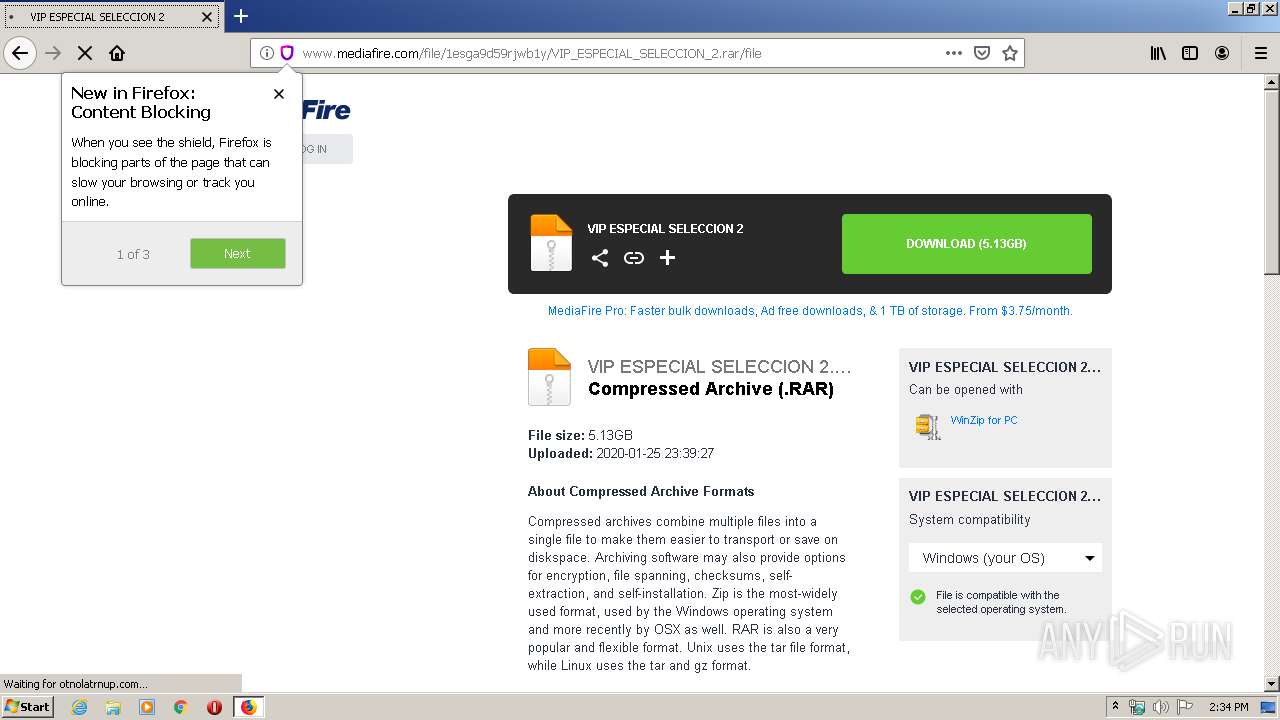Open the Library icon in toolbar

1158,53
